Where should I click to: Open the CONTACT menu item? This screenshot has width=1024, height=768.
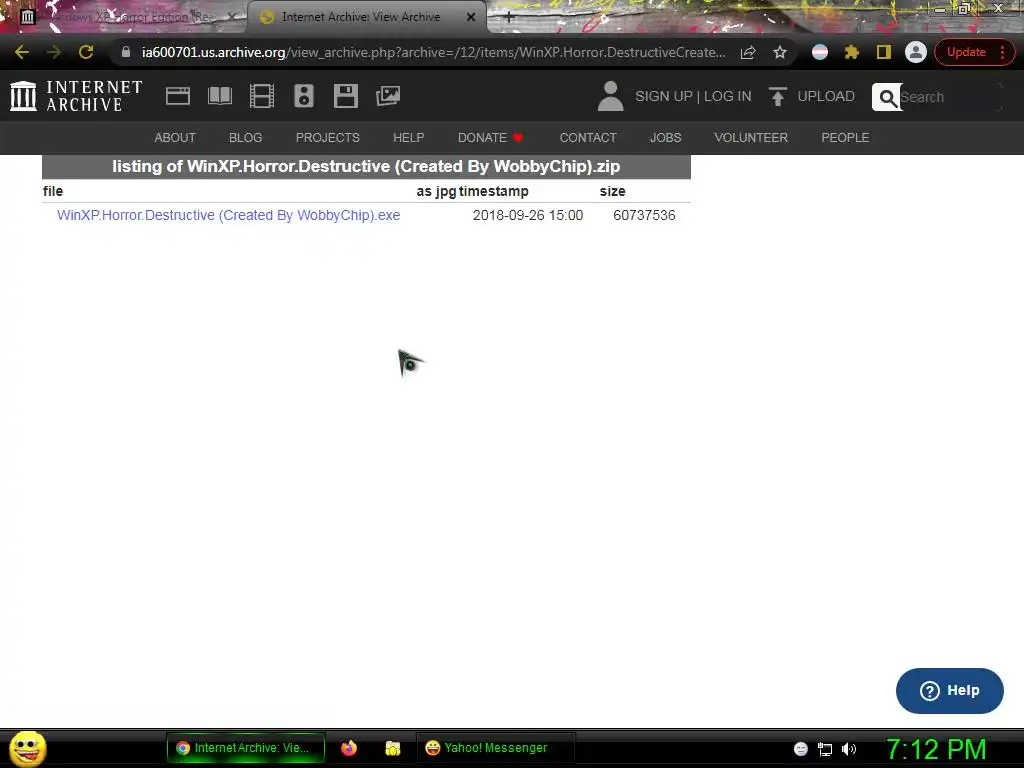click(588, 138)
